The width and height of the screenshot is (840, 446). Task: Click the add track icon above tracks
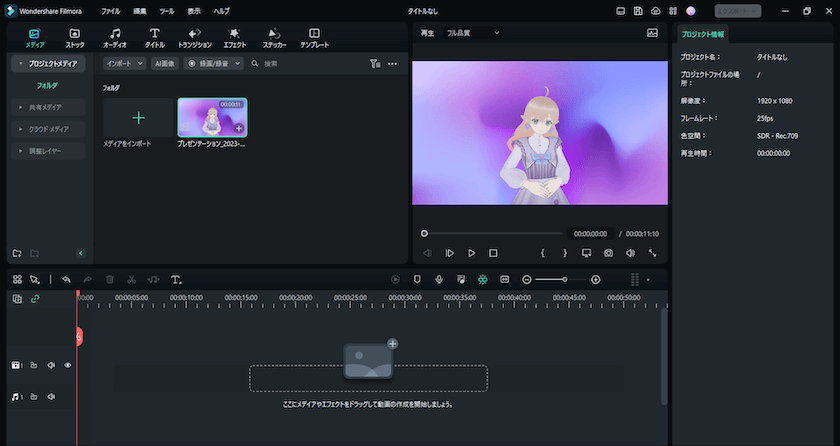tap(17, 299)
